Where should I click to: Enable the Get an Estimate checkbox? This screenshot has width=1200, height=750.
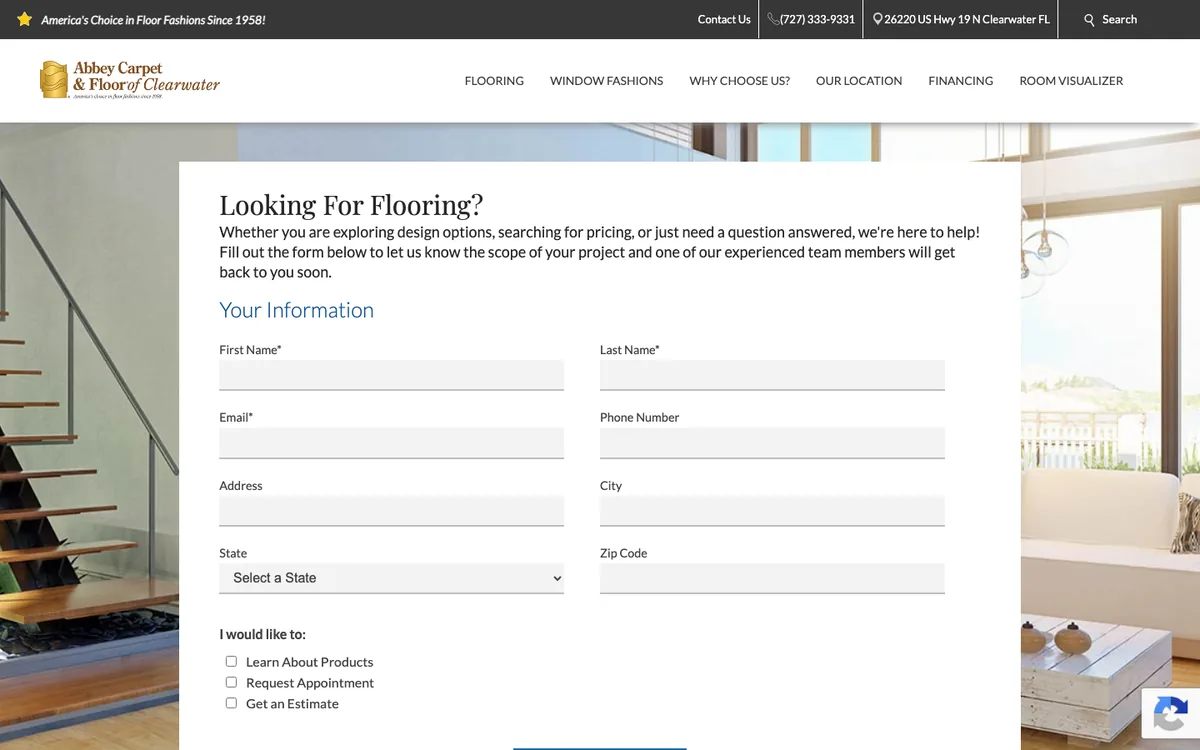[231, 703]
